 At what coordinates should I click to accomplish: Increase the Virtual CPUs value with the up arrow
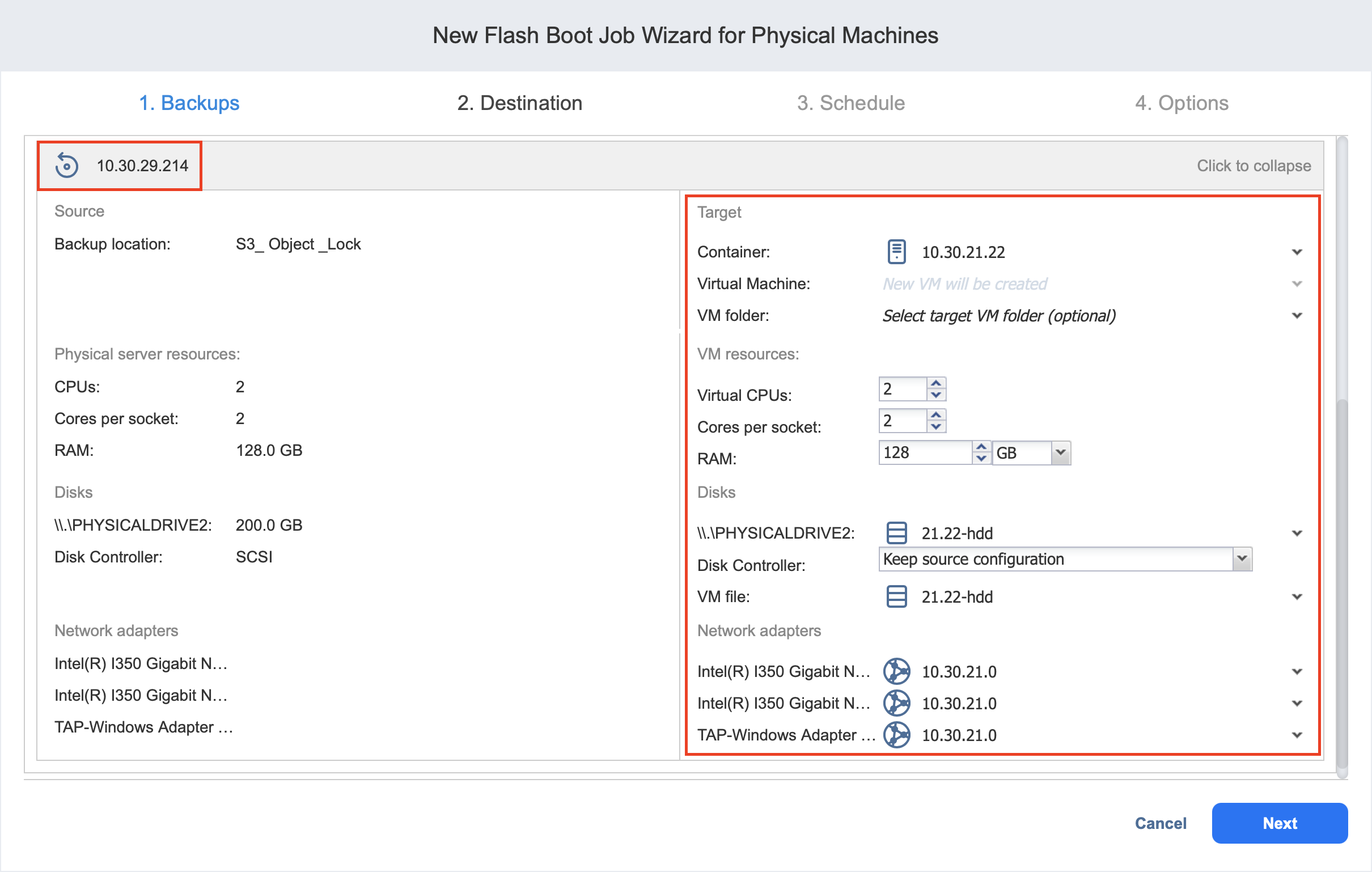point(936,384)
